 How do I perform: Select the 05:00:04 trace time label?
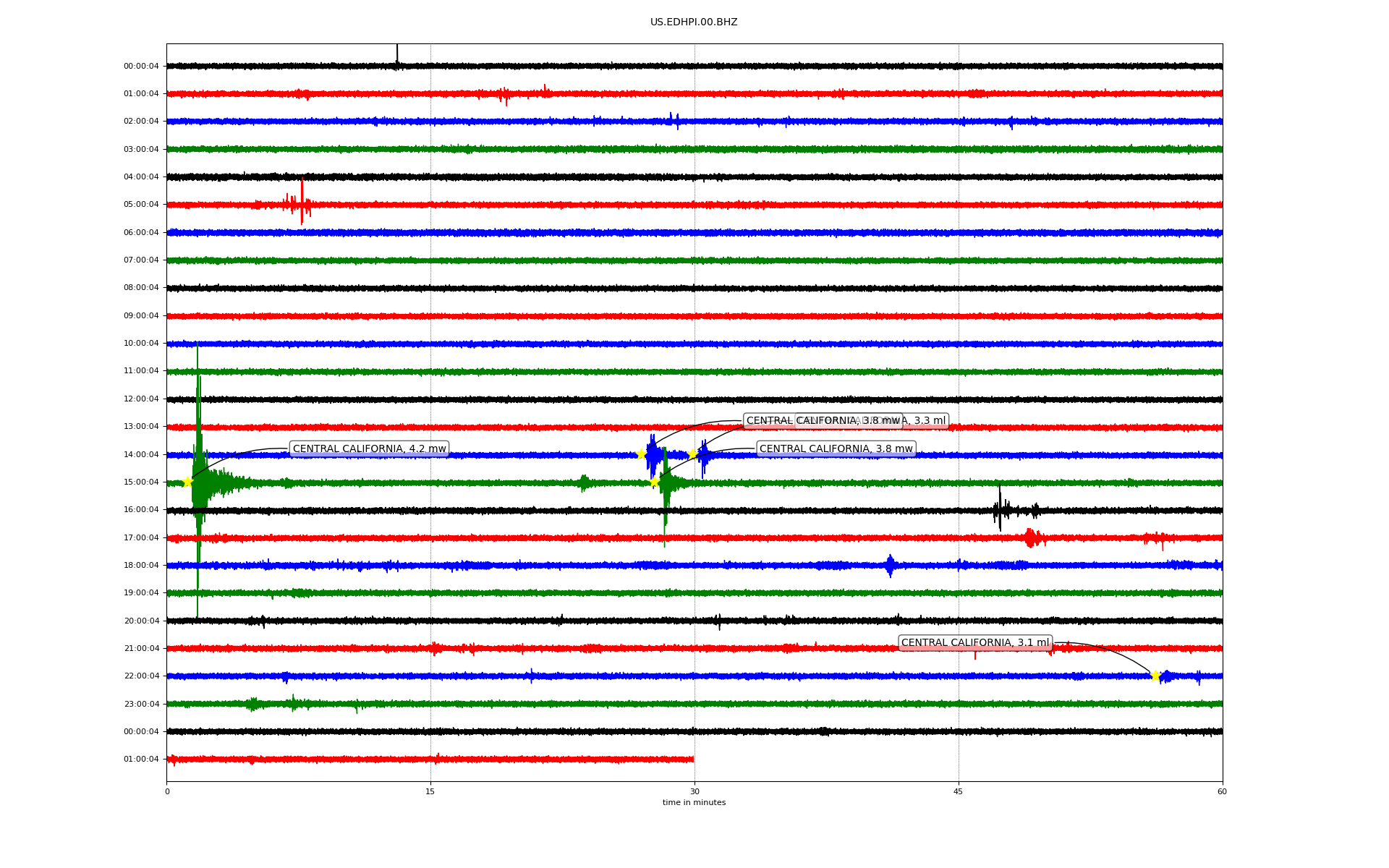[x=141, y=205]
